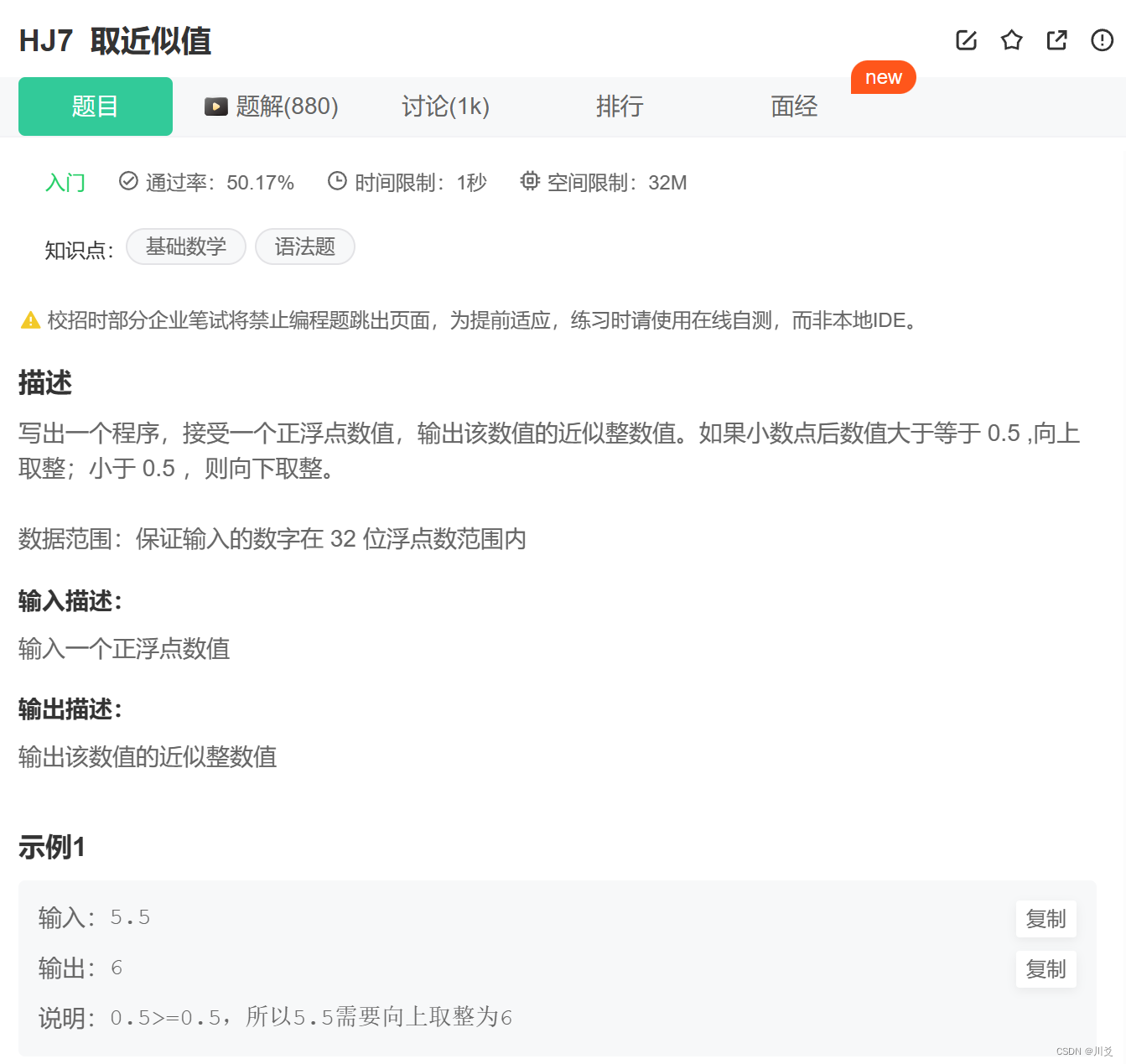1126x1064 pixels.
Task: Click the 时间限制: 1秒 text
Action: [x=421, y=183]
